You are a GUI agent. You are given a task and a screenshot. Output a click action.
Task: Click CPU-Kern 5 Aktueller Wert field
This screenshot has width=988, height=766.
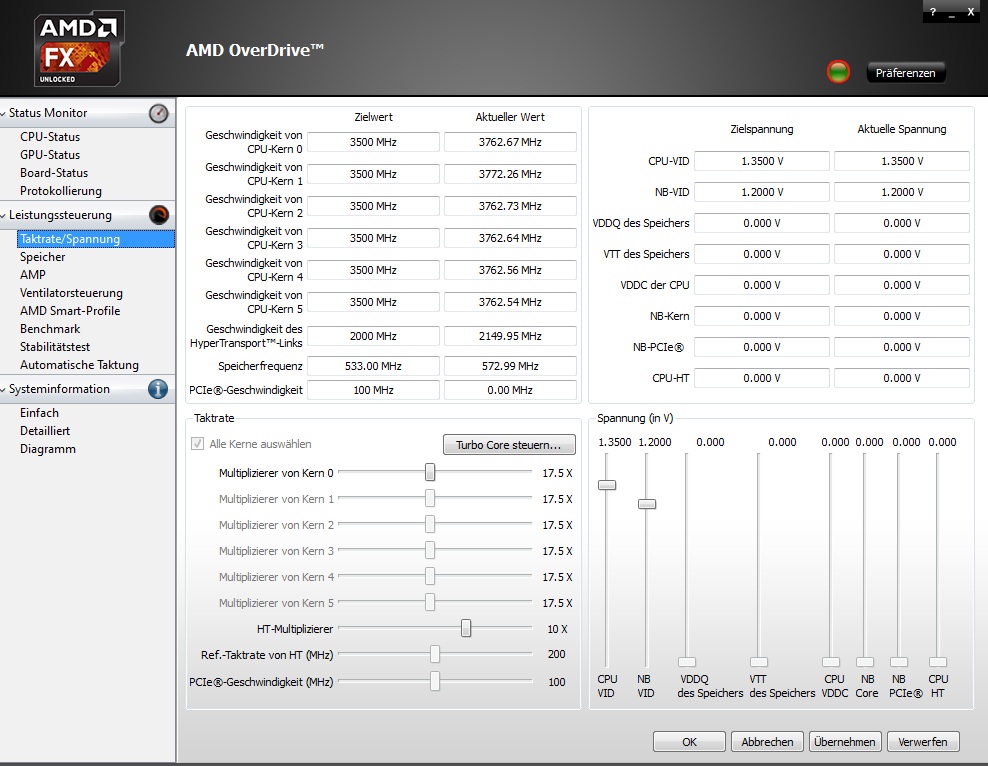(510, 302)
